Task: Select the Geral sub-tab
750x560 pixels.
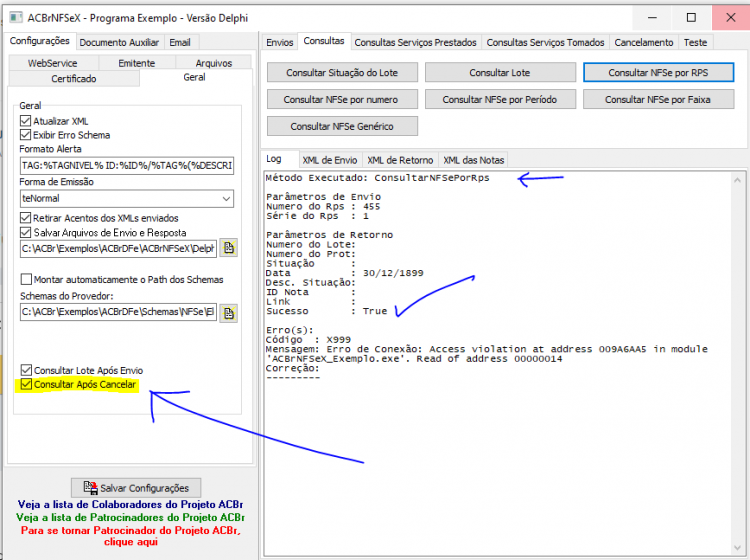Action: click(195, 77)
